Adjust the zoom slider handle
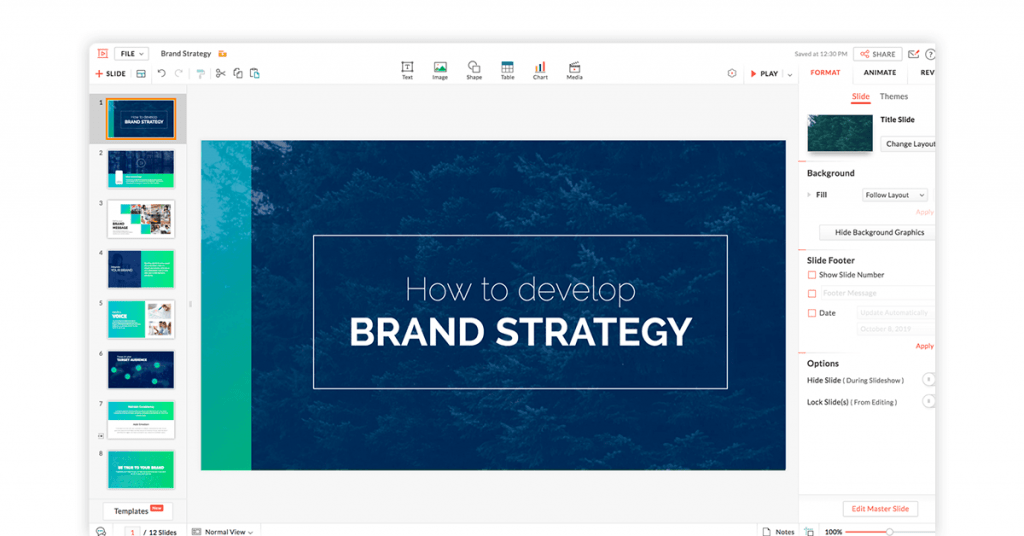This screenshot has width=1024, height=536. tap(889, 532)
